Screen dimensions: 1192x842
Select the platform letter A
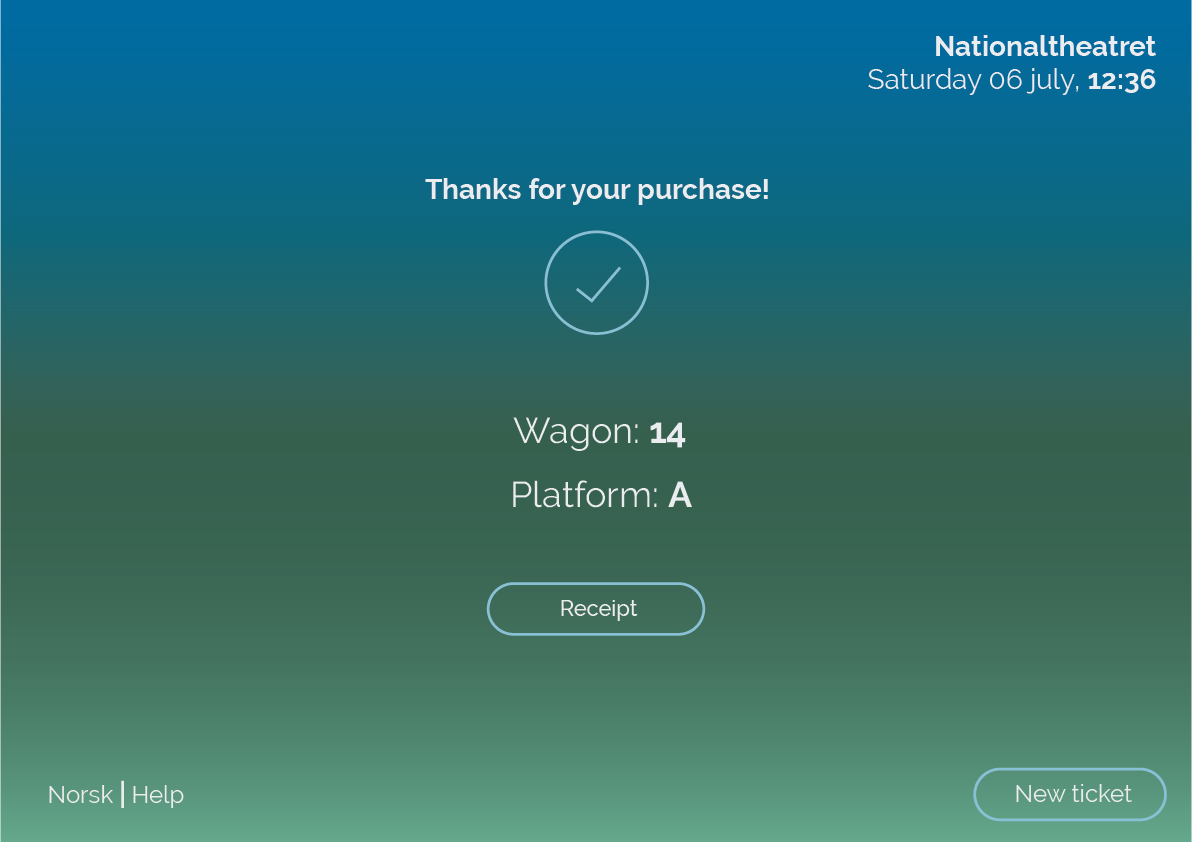(x=680, y=495)
